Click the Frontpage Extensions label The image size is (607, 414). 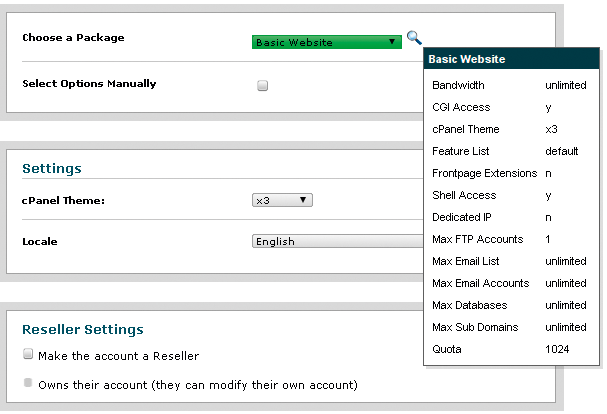point(485,173)
